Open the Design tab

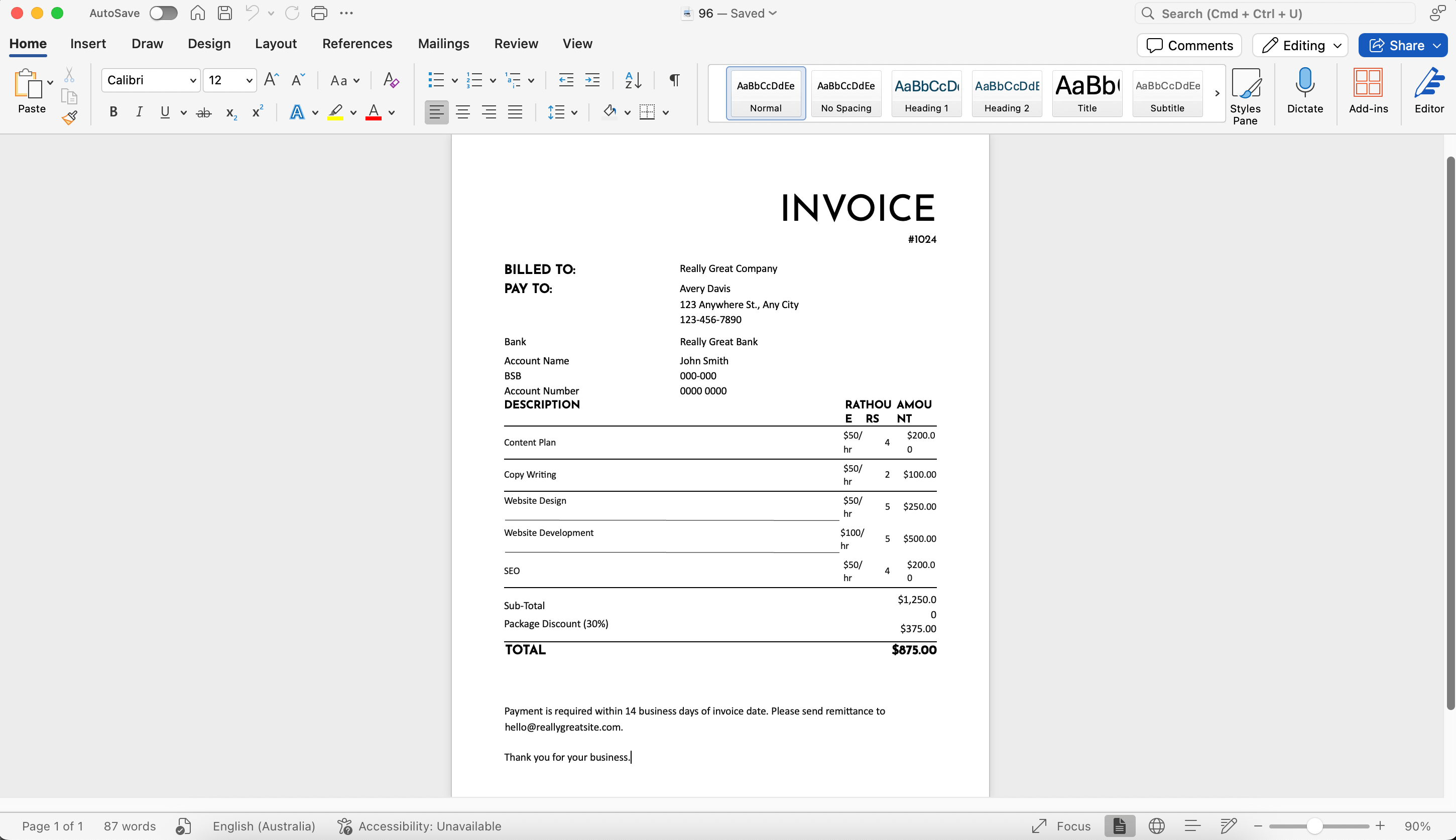209,43
